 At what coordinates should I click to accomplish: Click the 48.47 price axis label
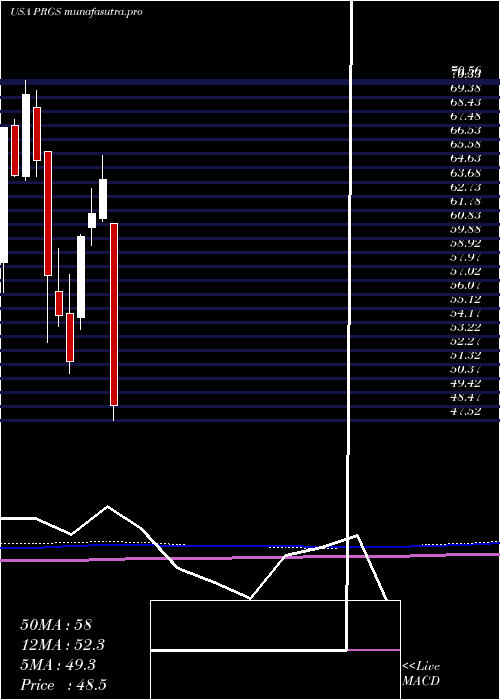coord(465,398)
